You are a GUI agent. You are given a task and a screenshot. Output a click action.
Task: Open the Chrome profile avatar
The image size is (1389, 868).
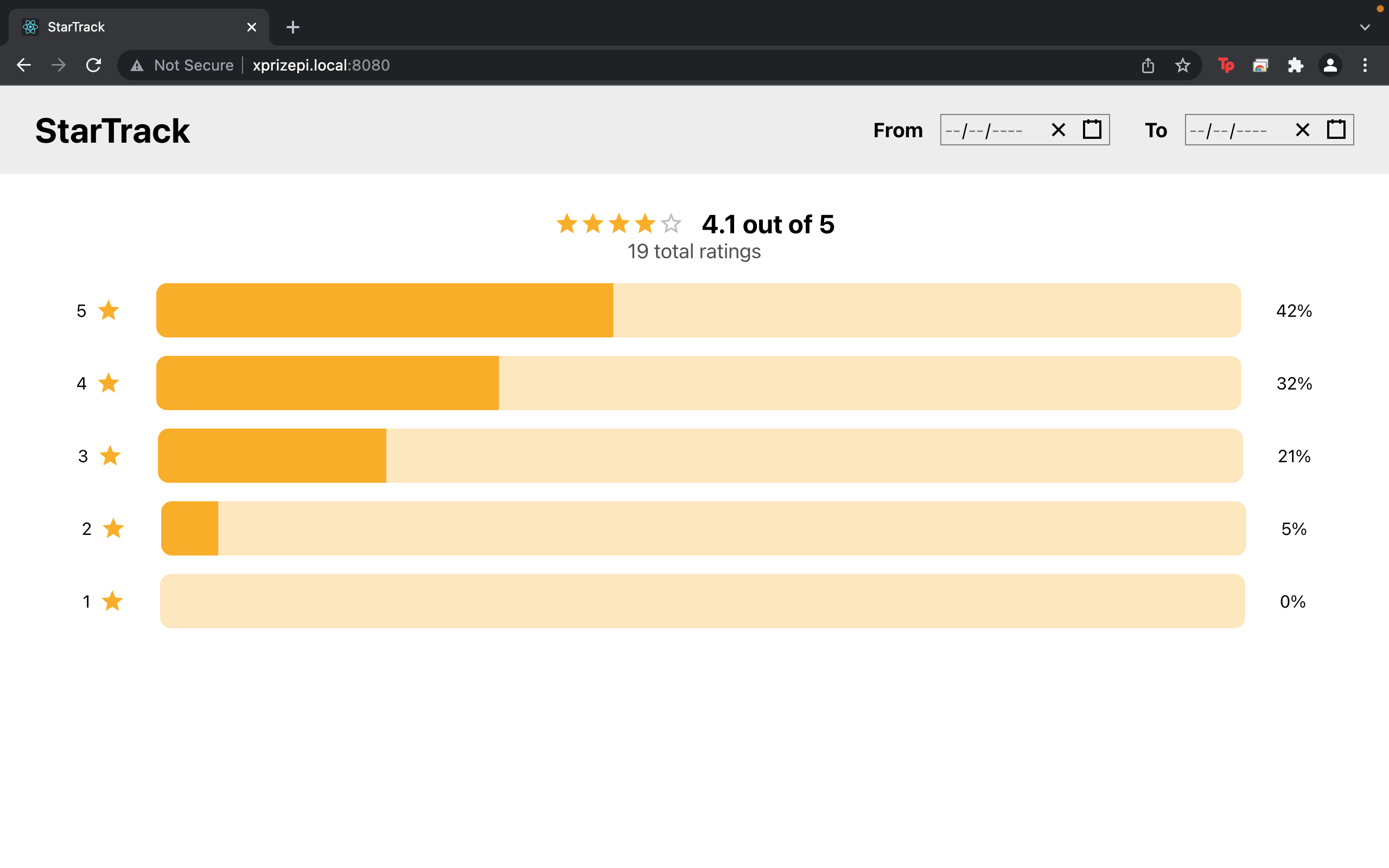(1330, 66)
